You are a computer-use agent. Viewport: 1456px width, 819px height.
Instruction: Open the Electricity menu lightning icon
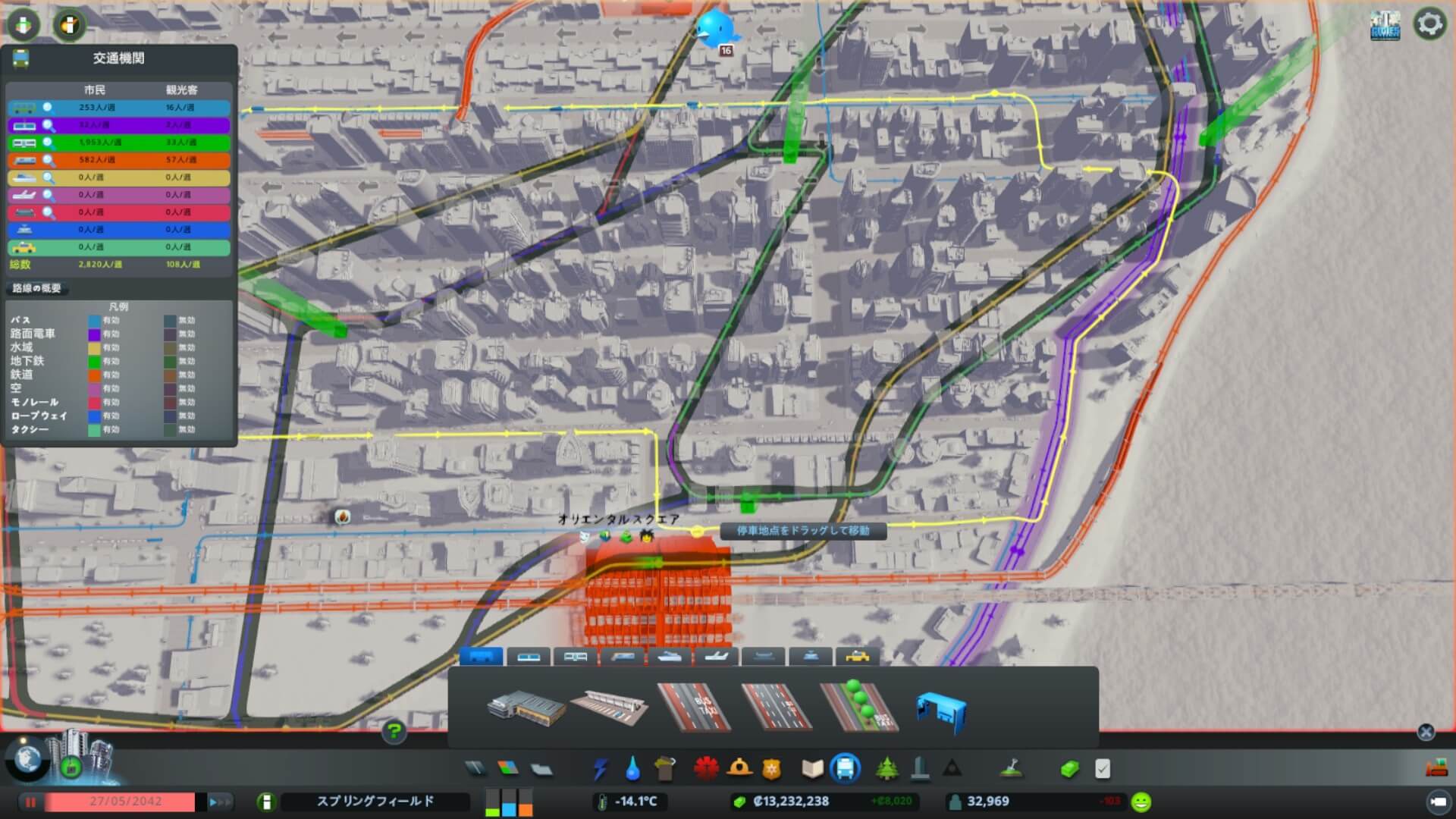tap(601, 769)
